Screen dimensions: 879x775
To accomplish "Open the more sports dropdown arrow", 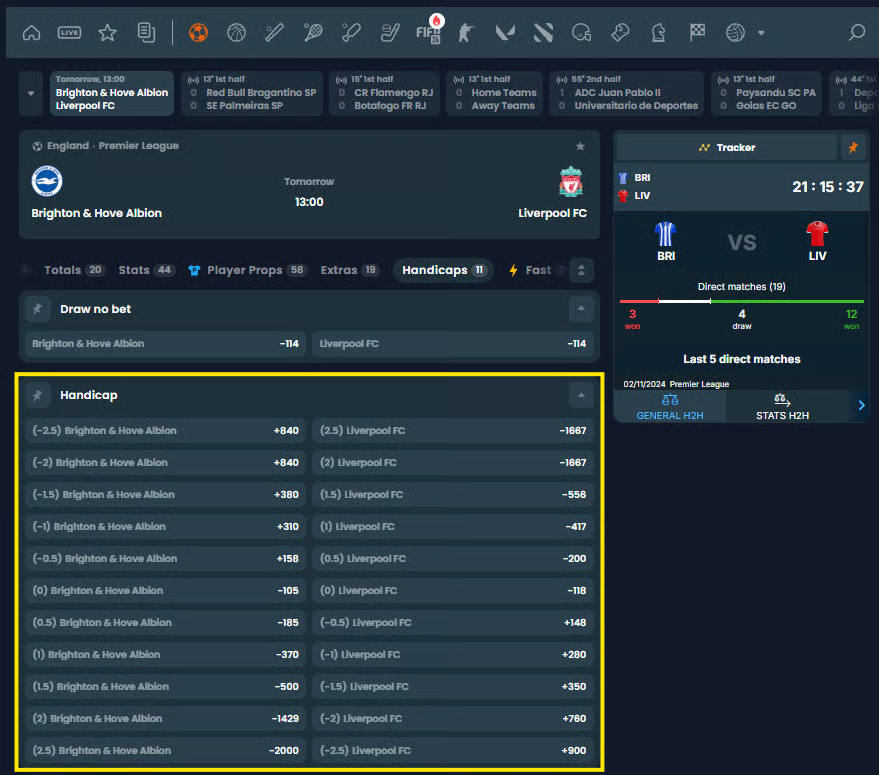I will (x=761, y=32).
